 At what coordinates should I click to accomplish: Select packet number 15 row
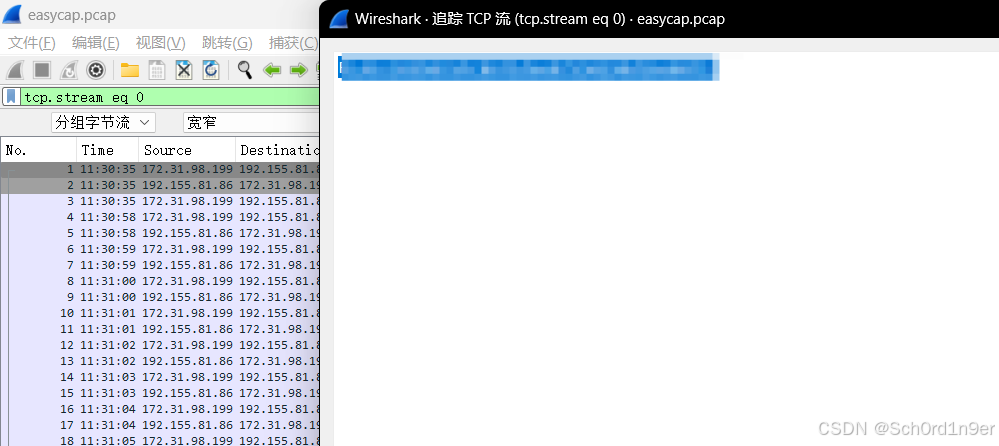[x=160, y=393]
